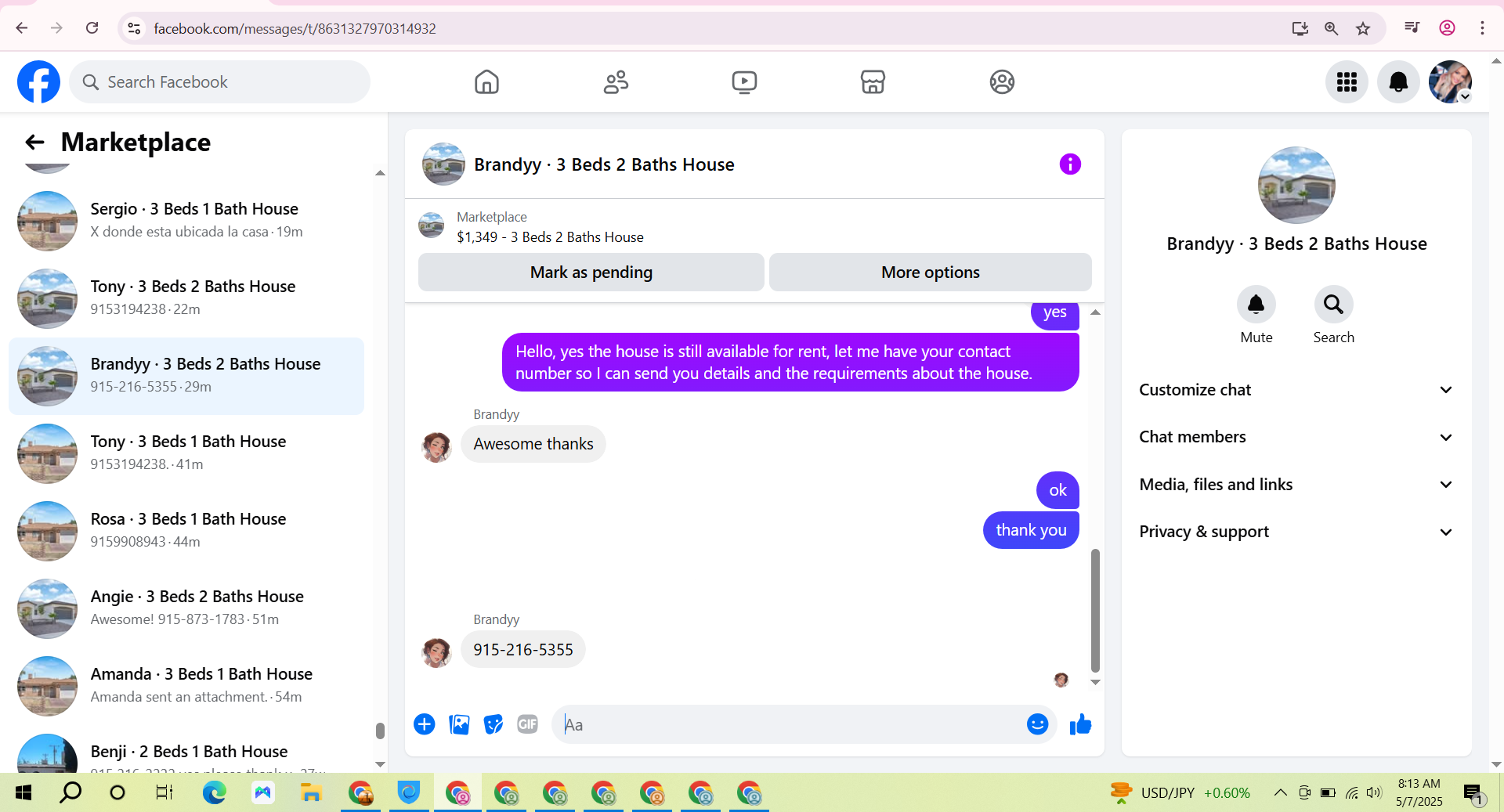
Task: Show hidden system tray icons
Action: click(x=1280, y=792)
